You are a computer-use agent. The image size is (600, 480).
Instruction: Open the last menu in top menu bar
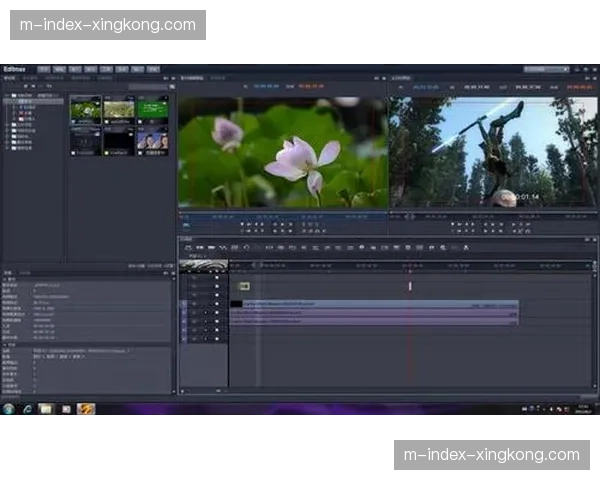153,69
